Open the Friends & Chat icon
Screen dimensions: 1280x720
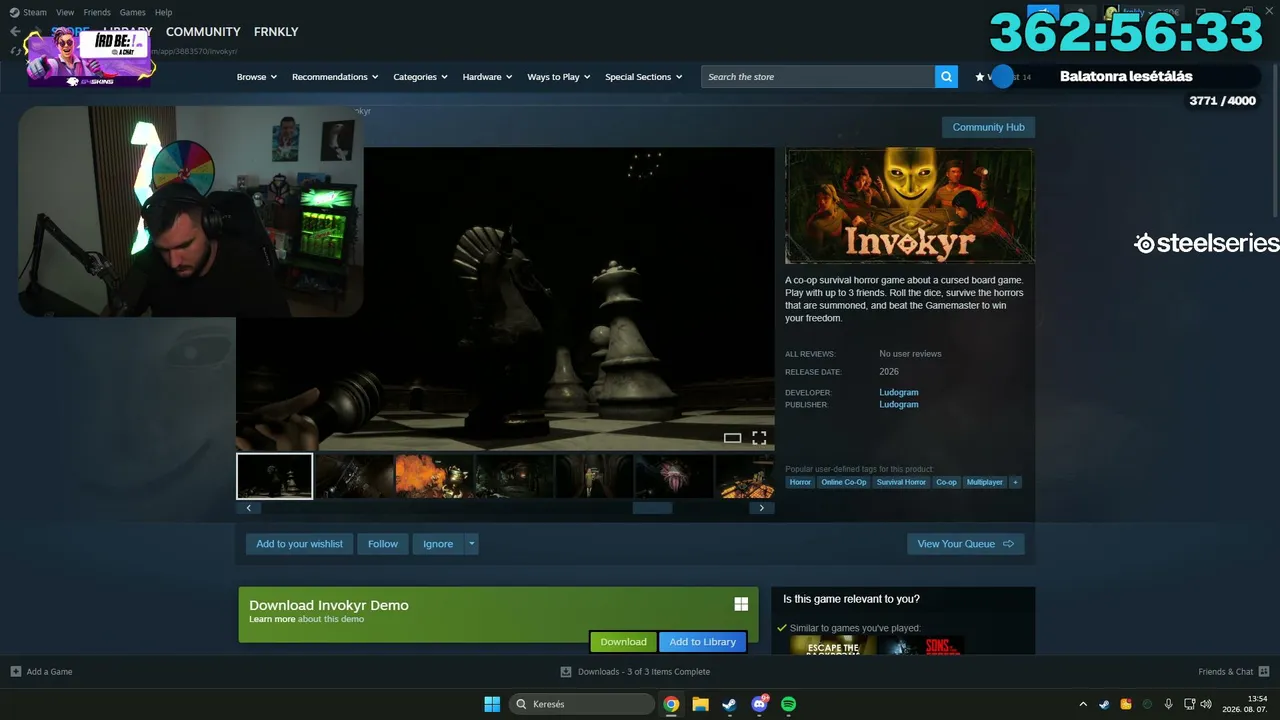[1264, 671]
